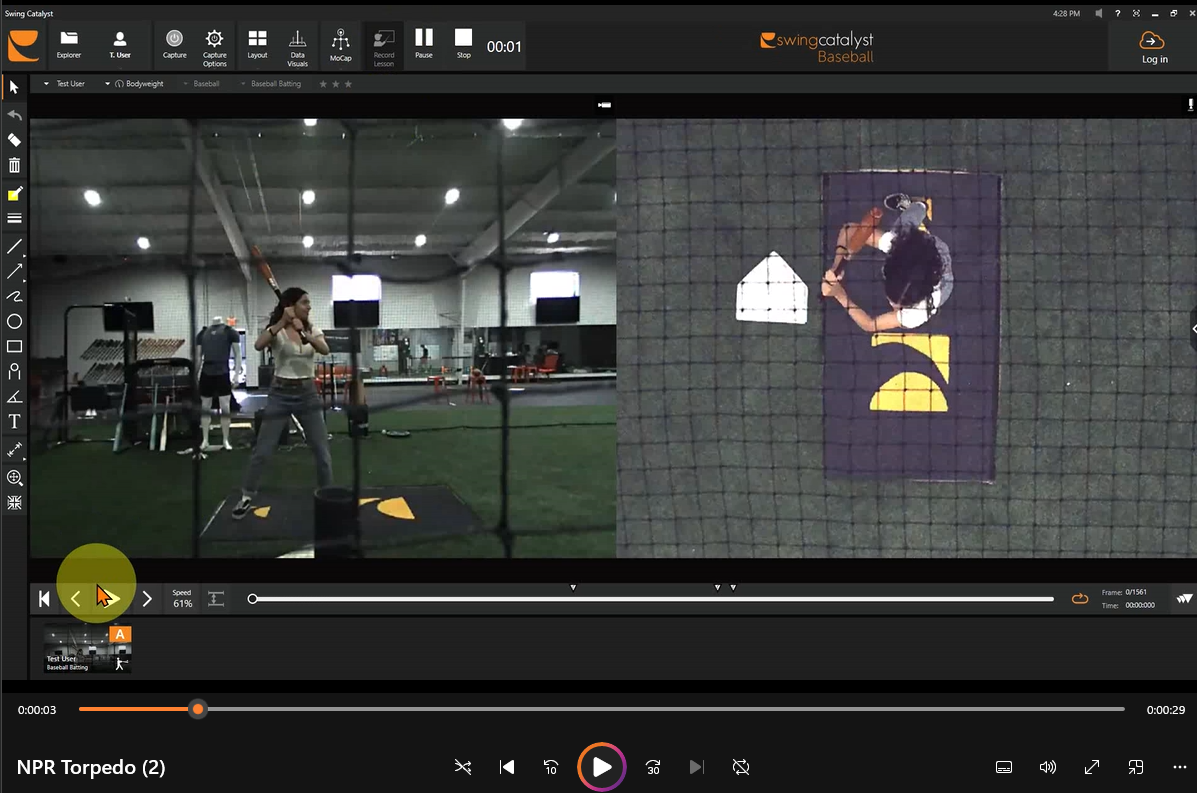The width and height of the screenshot is (1197, 793).
Task: Click the fit-to-screen arrows tool
Action: 14,502
